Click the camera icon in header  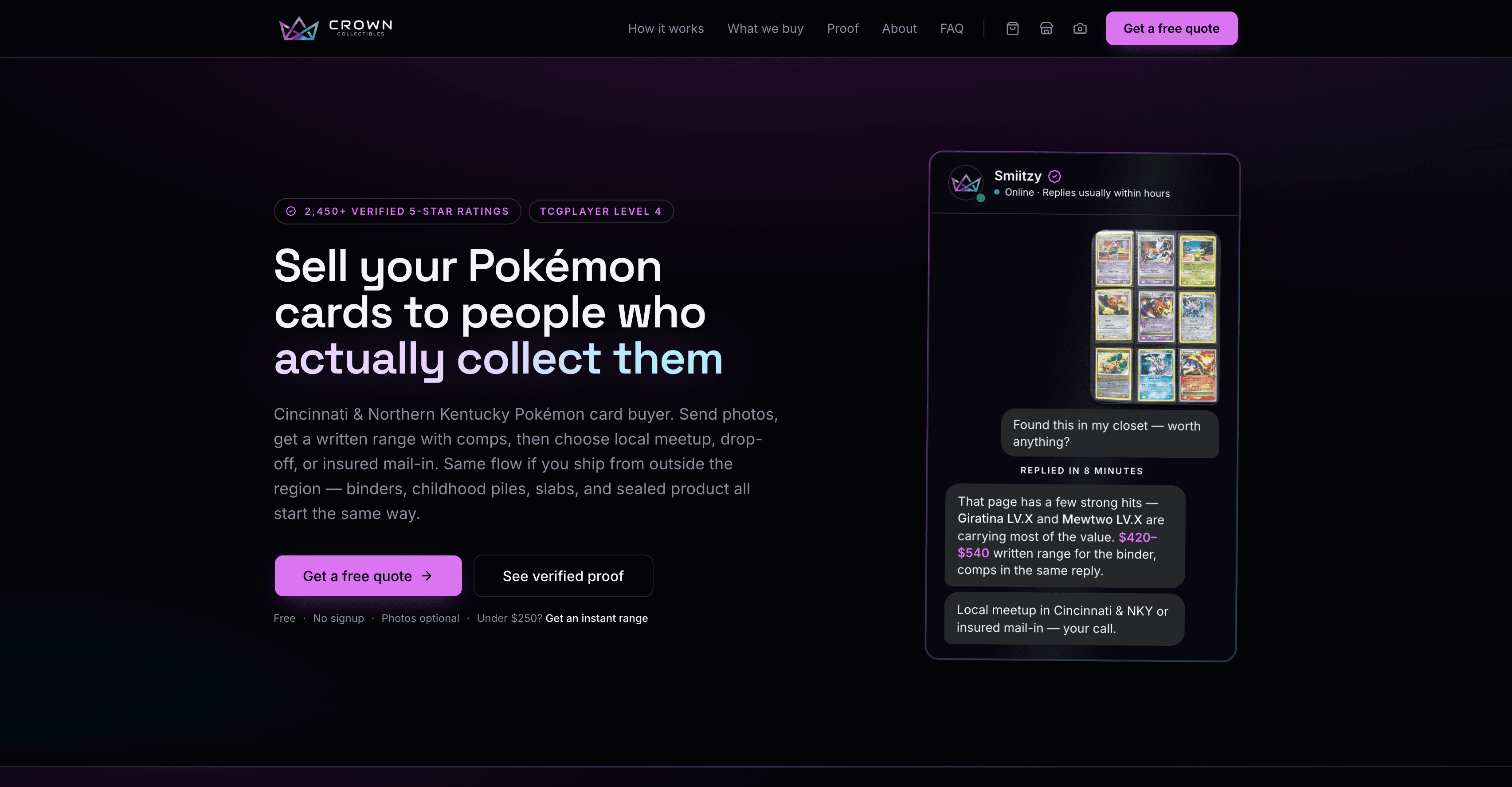(1080, 28)
